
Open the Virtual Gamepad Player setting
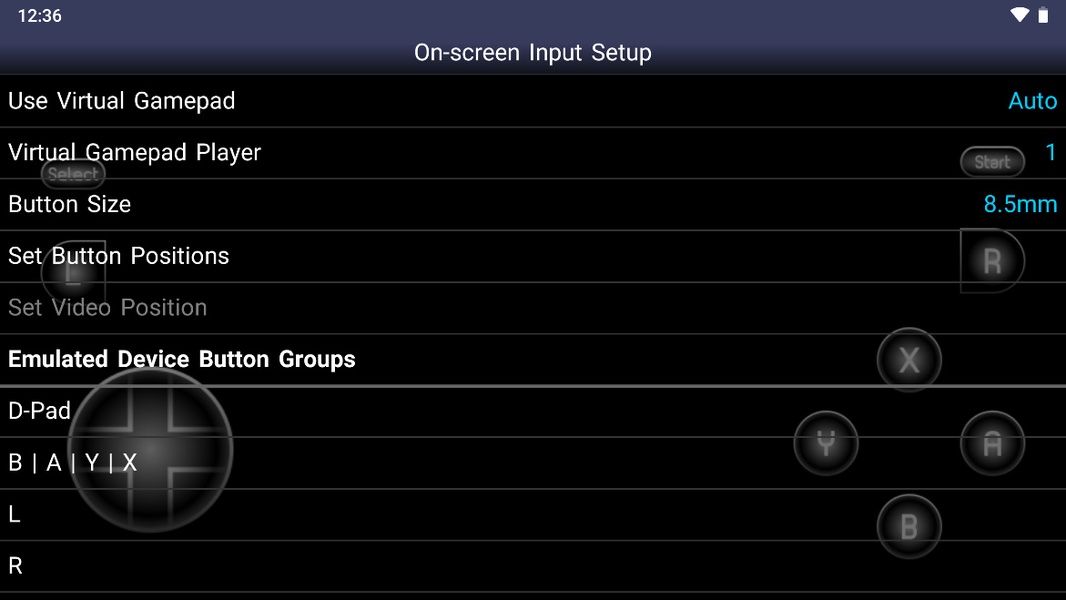point(533,152)
